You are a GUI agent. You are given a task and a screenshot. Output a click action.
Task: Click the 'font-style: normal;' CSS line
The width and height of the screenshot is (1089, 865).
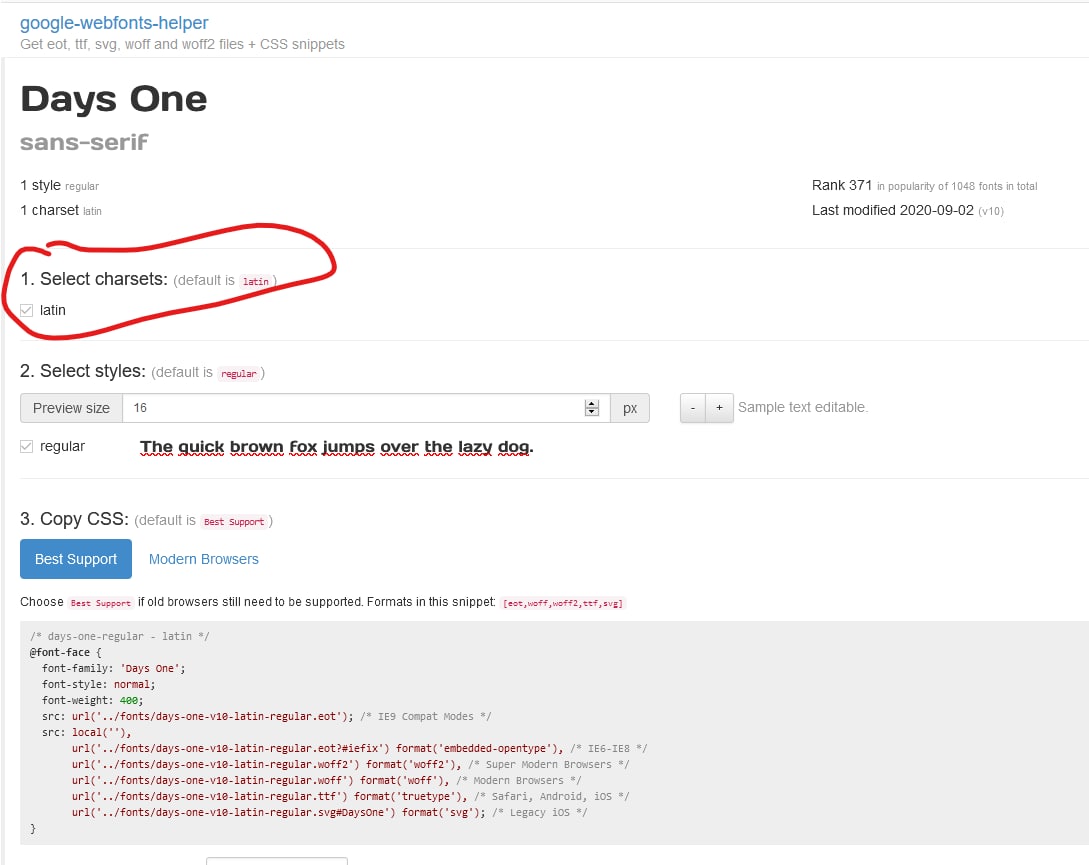[99, 684]
